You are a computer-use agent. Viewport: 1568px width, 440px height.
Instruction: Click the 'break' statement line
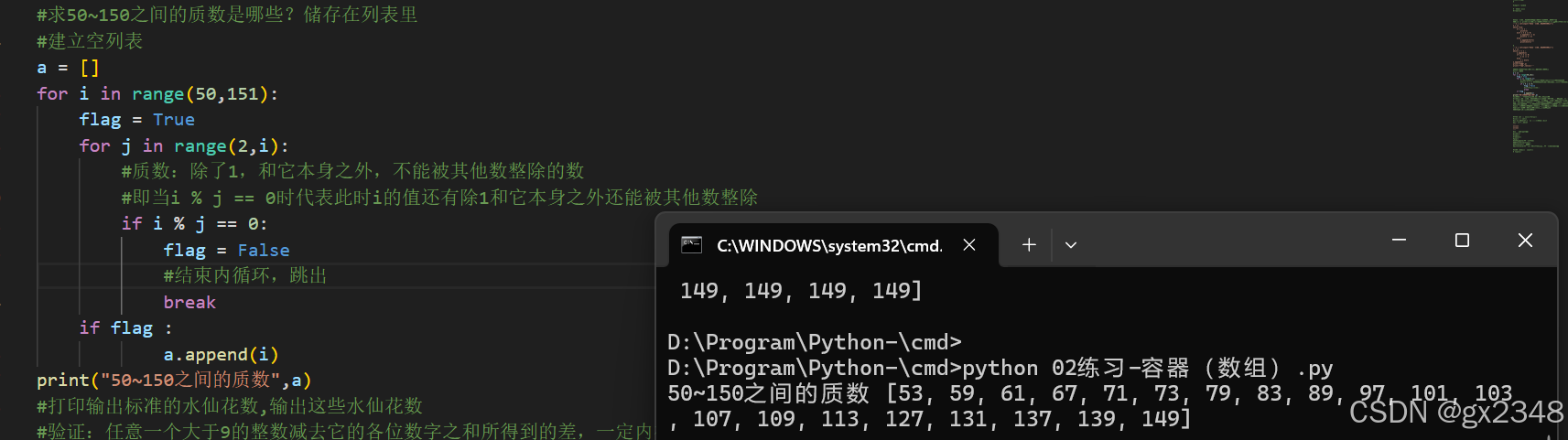tap(189, 303)
